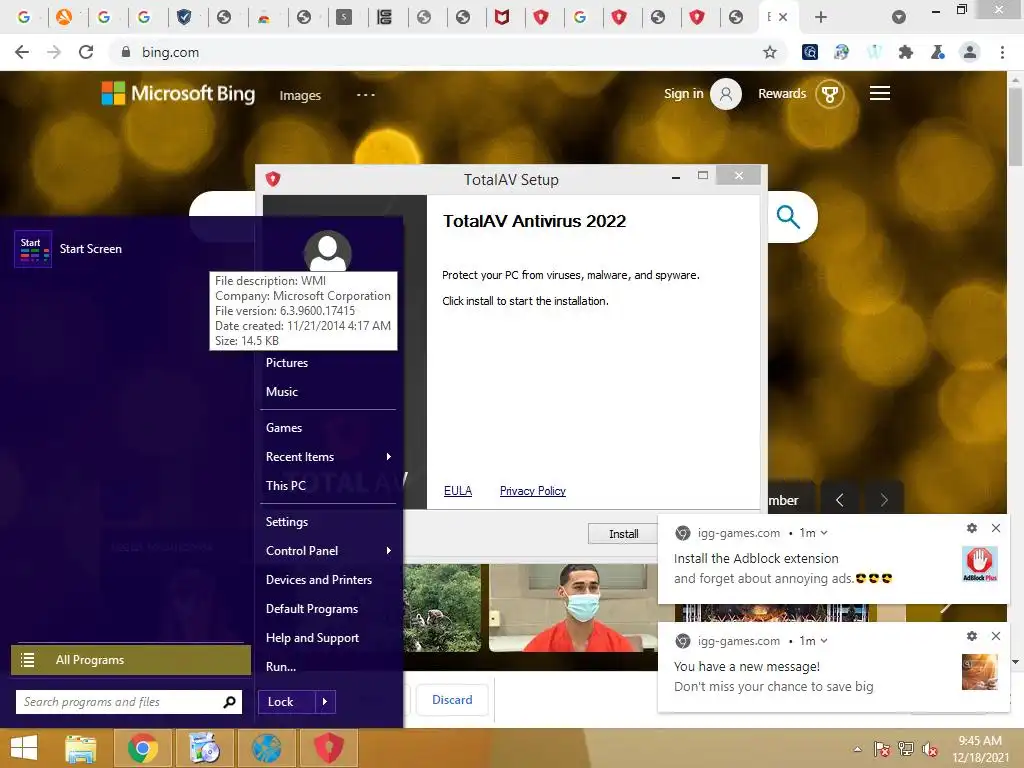Focus the Search programs and files box
Image resolution: width=1024 pixels, height=768 pixels.
pos(129,702)
